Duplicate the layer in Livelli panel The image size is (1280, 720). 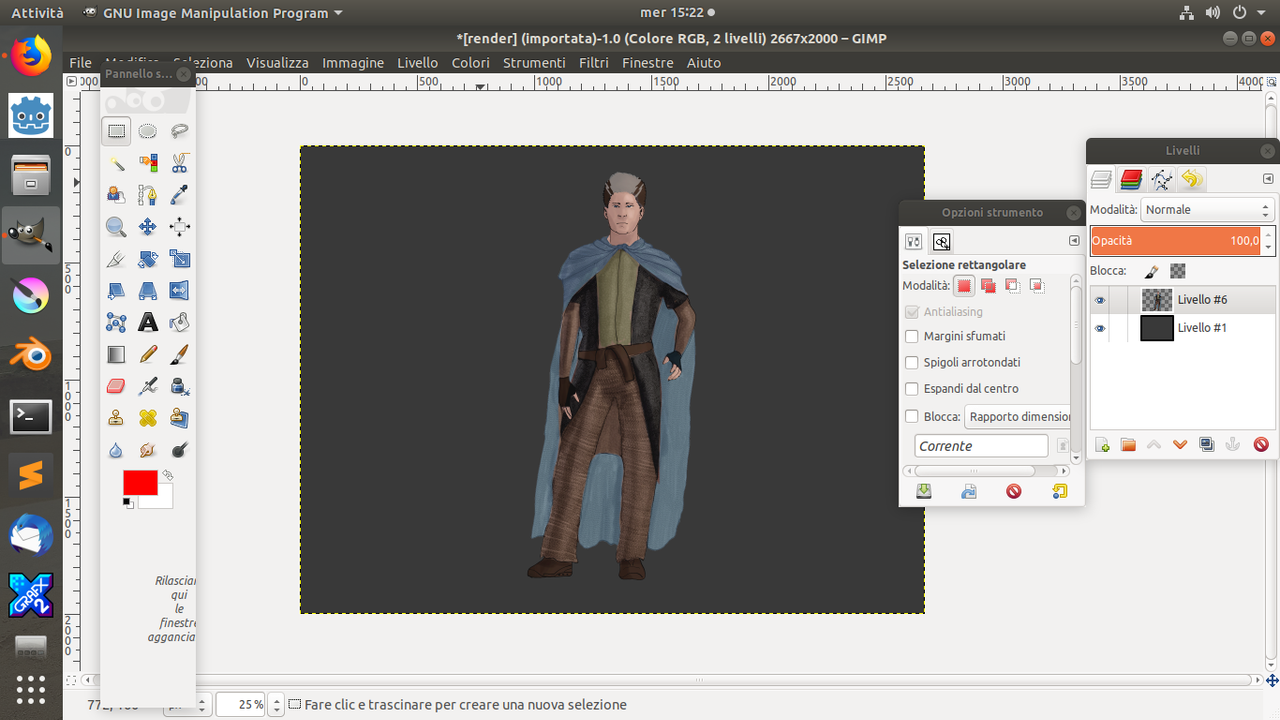(1207, 445)
